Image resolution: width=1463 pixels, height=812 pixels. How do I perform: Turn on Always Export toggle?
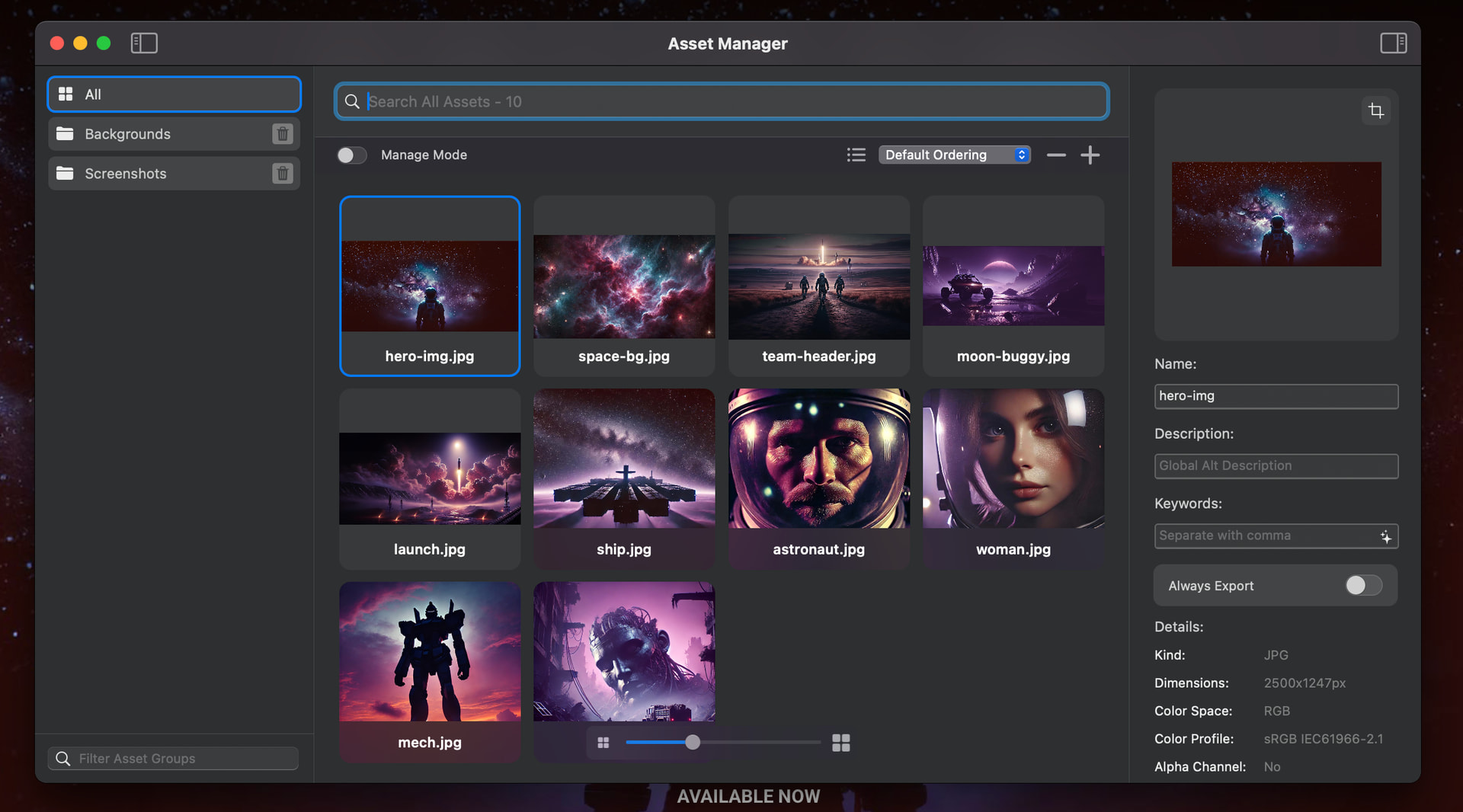1362,585
